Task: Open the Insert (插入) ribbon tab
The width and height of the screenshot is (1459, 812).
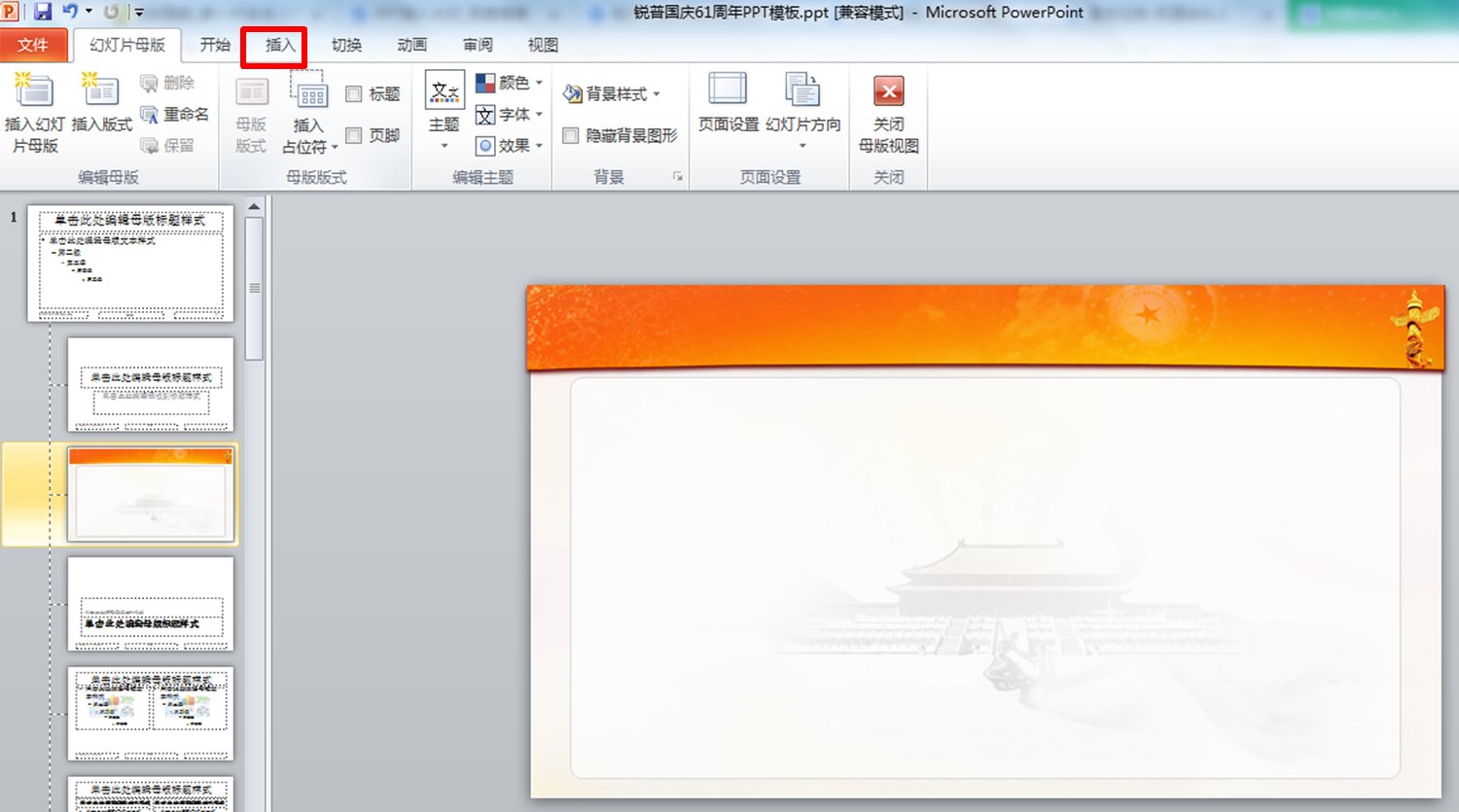Action: 279,46
